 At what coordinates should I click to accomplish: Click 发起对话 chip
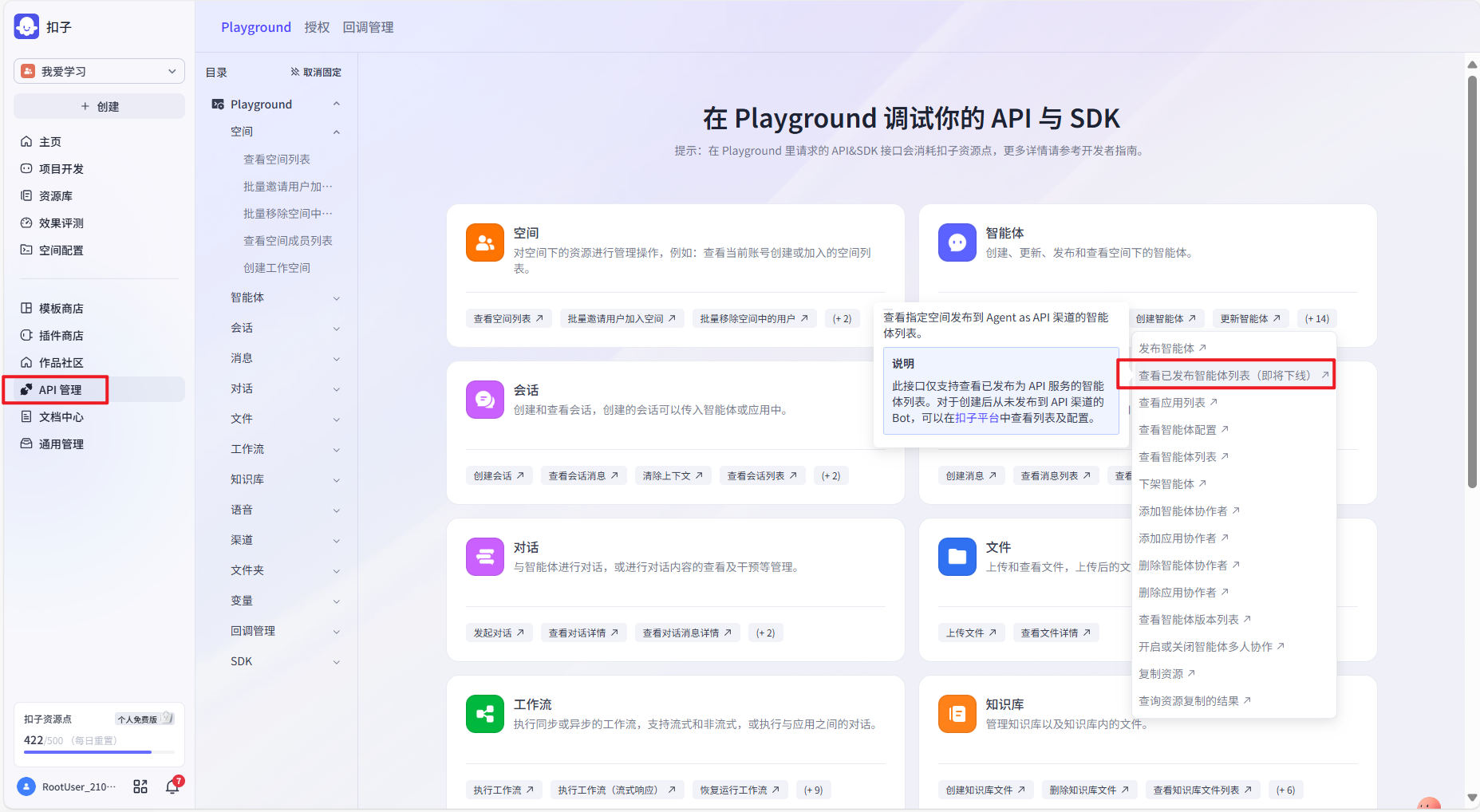pyautogui.click(x=499, y=633)
